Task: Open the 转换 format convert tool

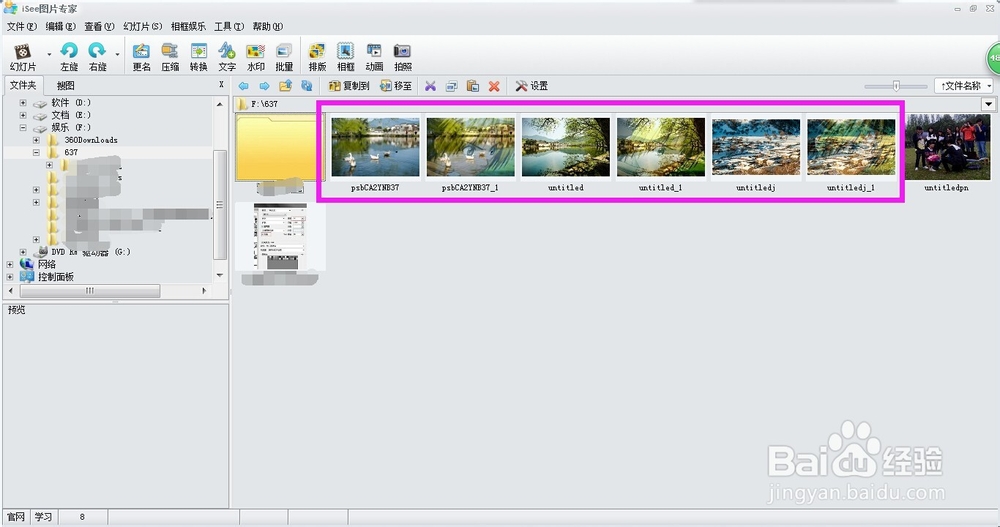Action: [199, 56]
